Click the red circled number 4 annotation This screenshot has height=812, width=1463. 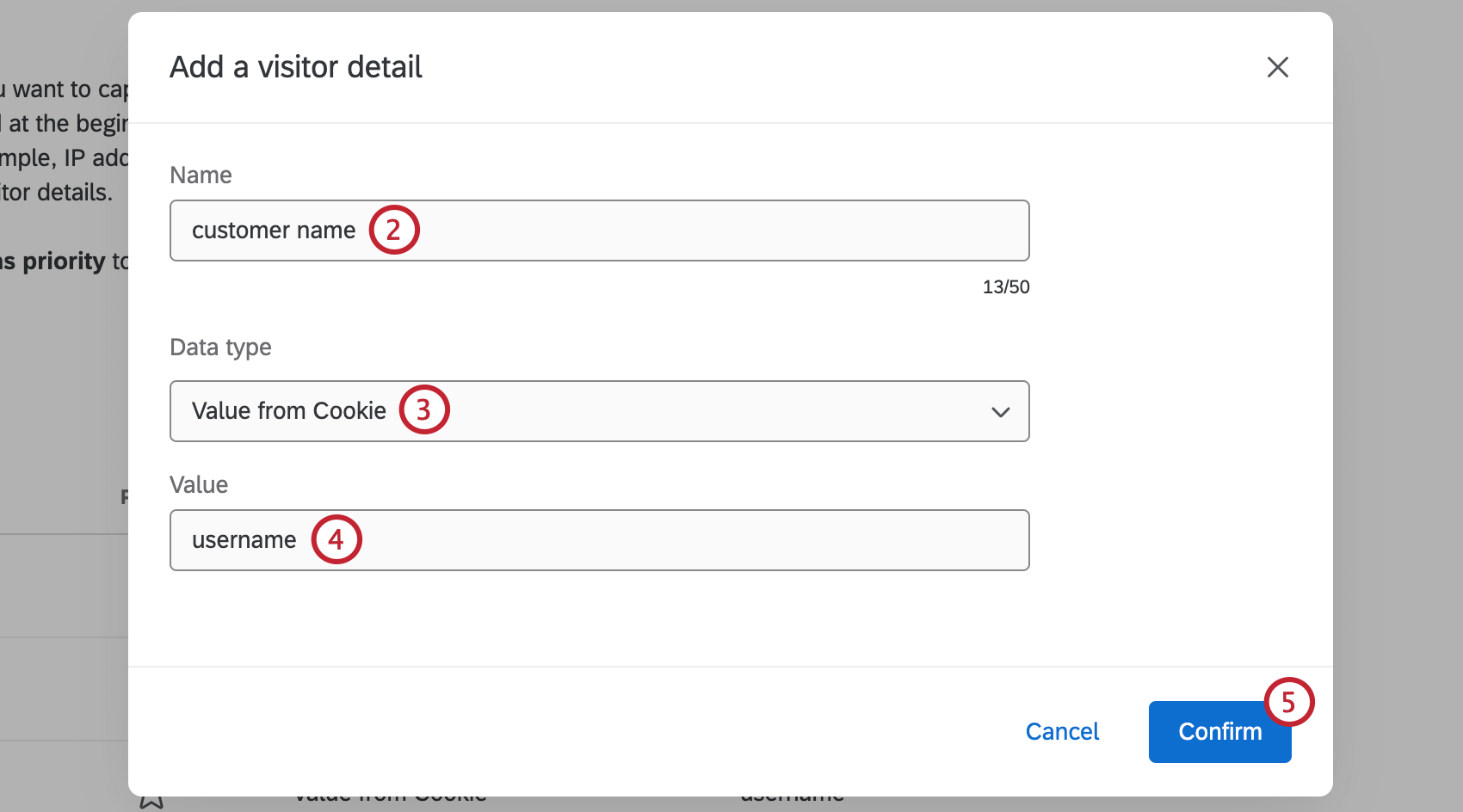coord(336,539)
